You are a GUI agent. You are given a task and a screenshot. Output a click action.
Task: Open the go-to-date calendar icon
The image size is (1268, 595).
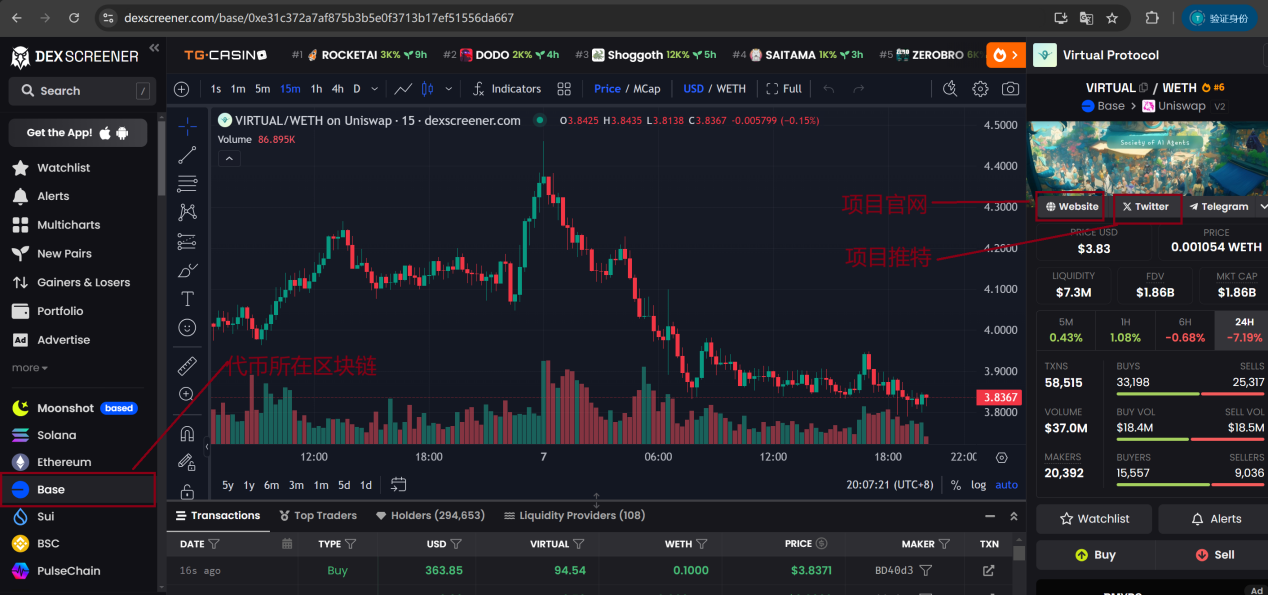(398, 485)
